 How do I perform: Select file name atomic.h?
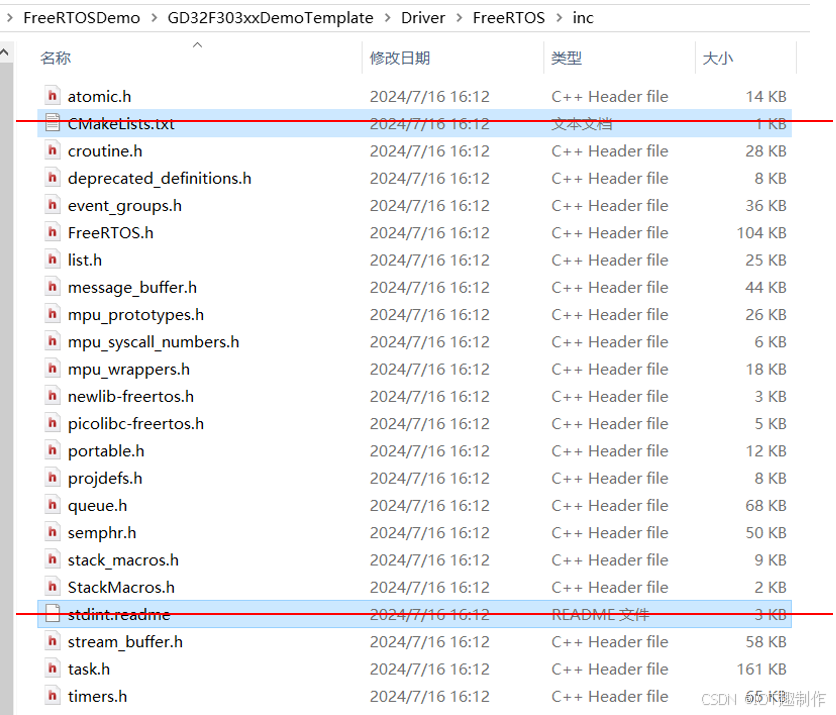click(99, 97)
